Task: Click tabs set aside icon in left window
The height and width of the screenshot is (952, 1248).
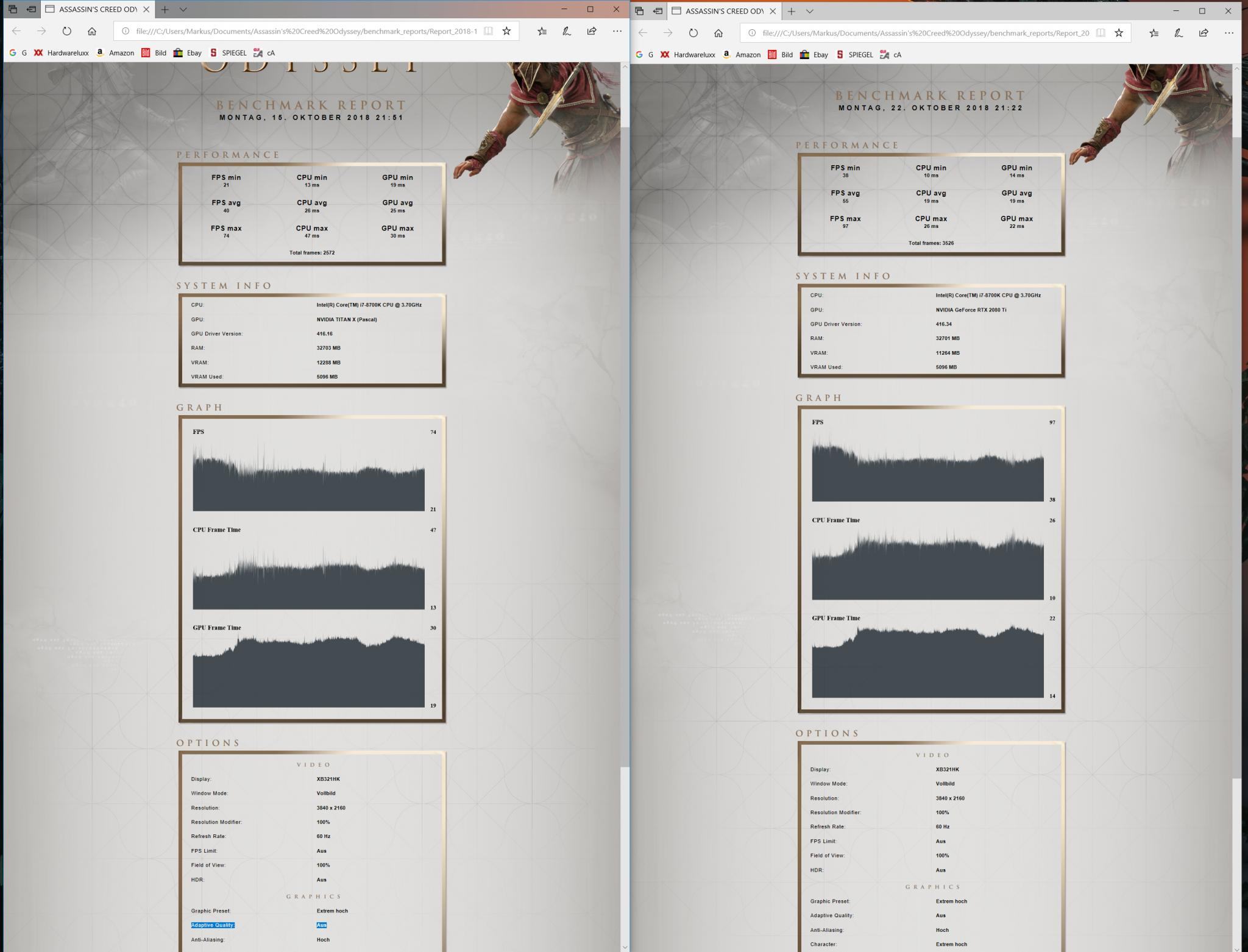Action: (12, 9)
